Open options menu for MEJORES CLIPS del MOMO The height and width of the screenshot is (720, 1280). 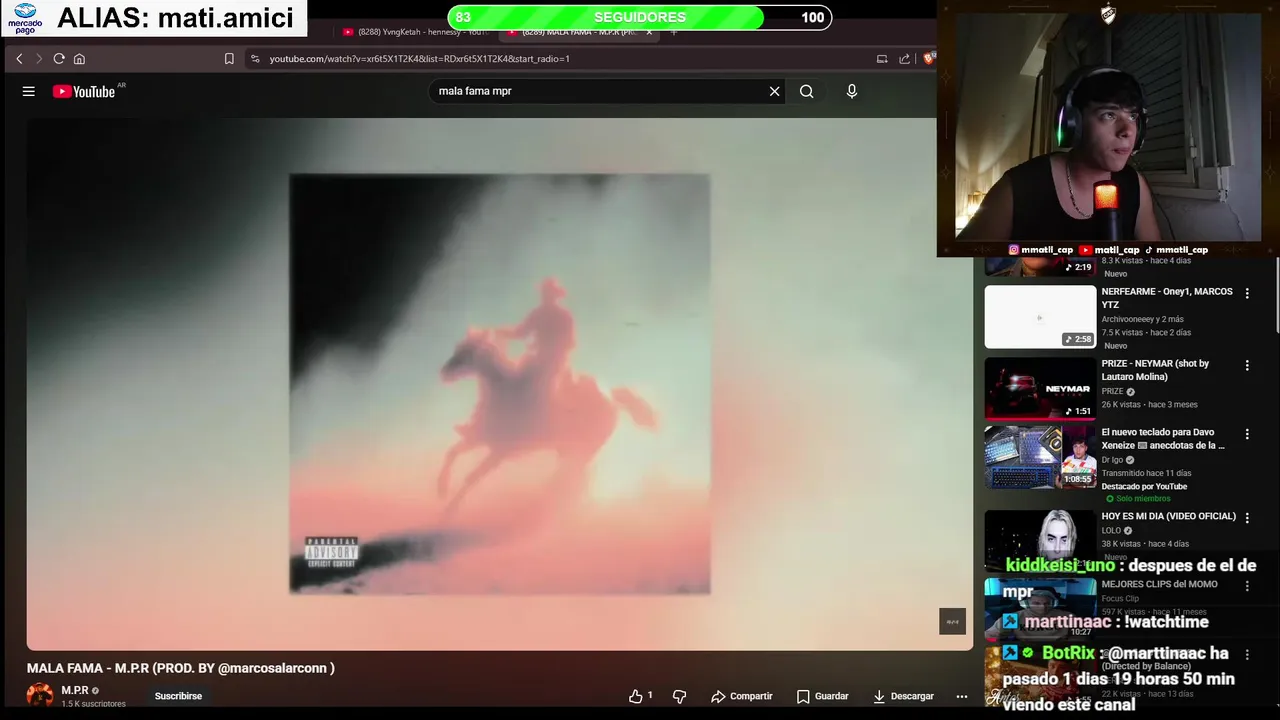pyautogui.click(x=1247, y=586)
